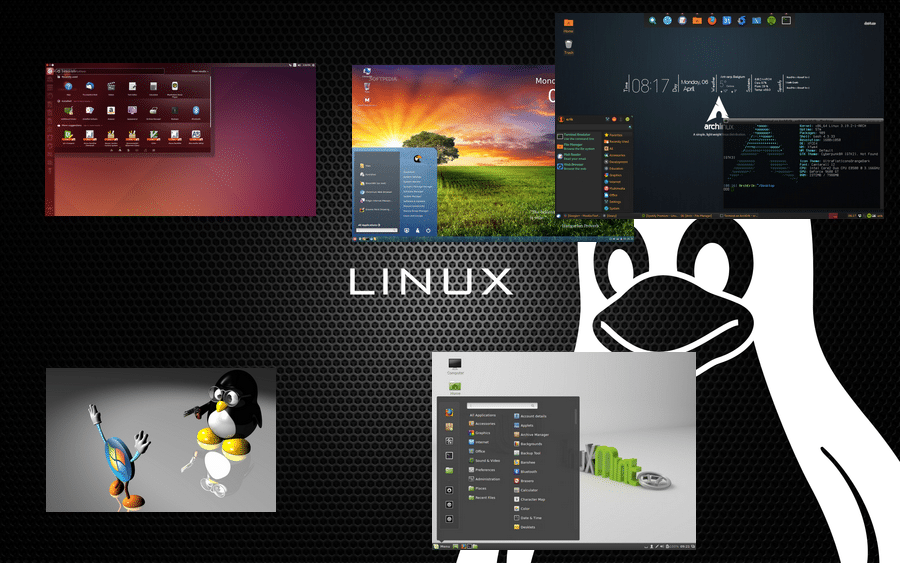Open calendar icon in Arch dock
This screenshot has width=900, height=563.
coord(727,20)
